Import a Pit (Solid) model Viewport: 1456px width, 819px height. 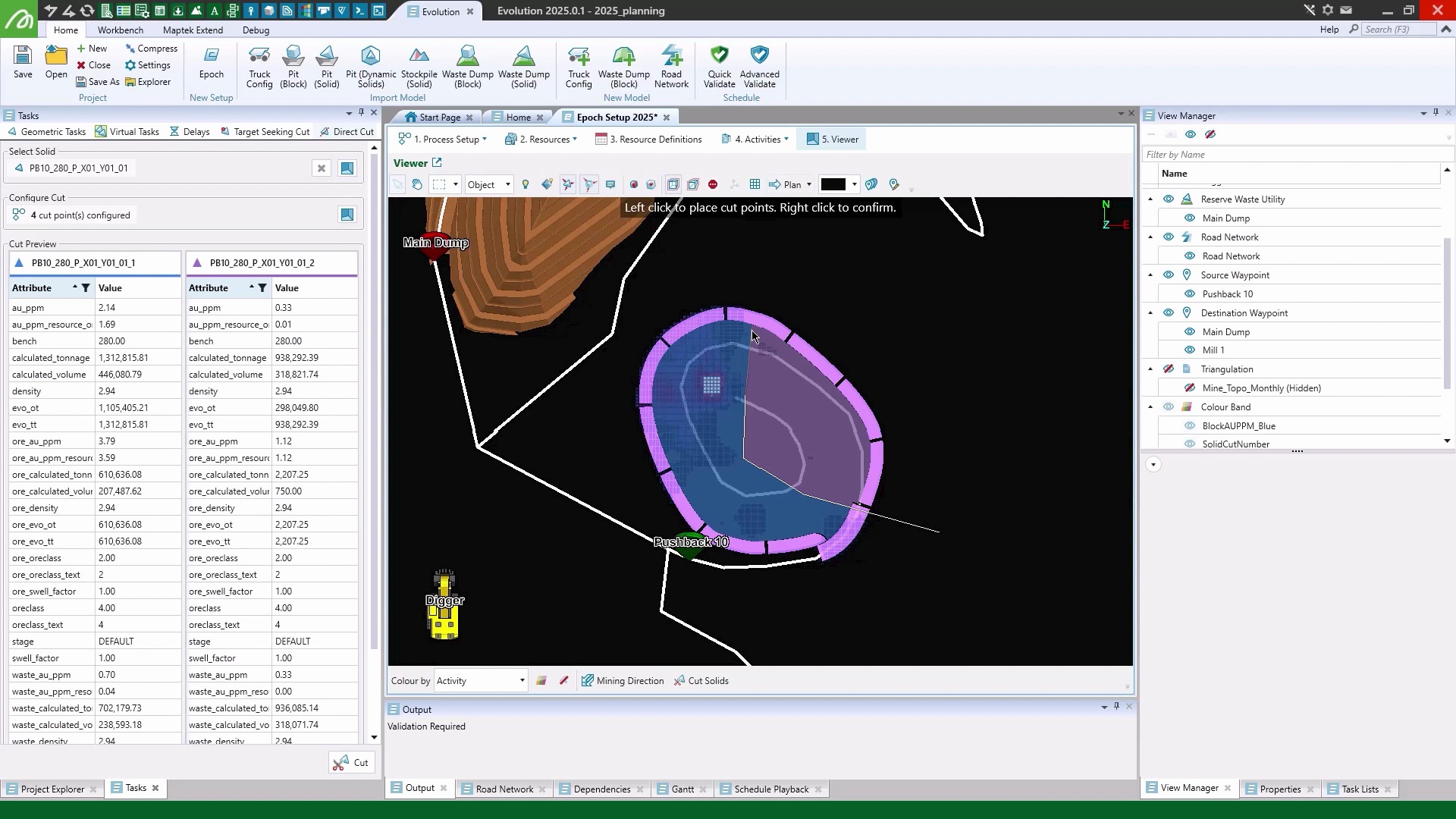[327, 67]
